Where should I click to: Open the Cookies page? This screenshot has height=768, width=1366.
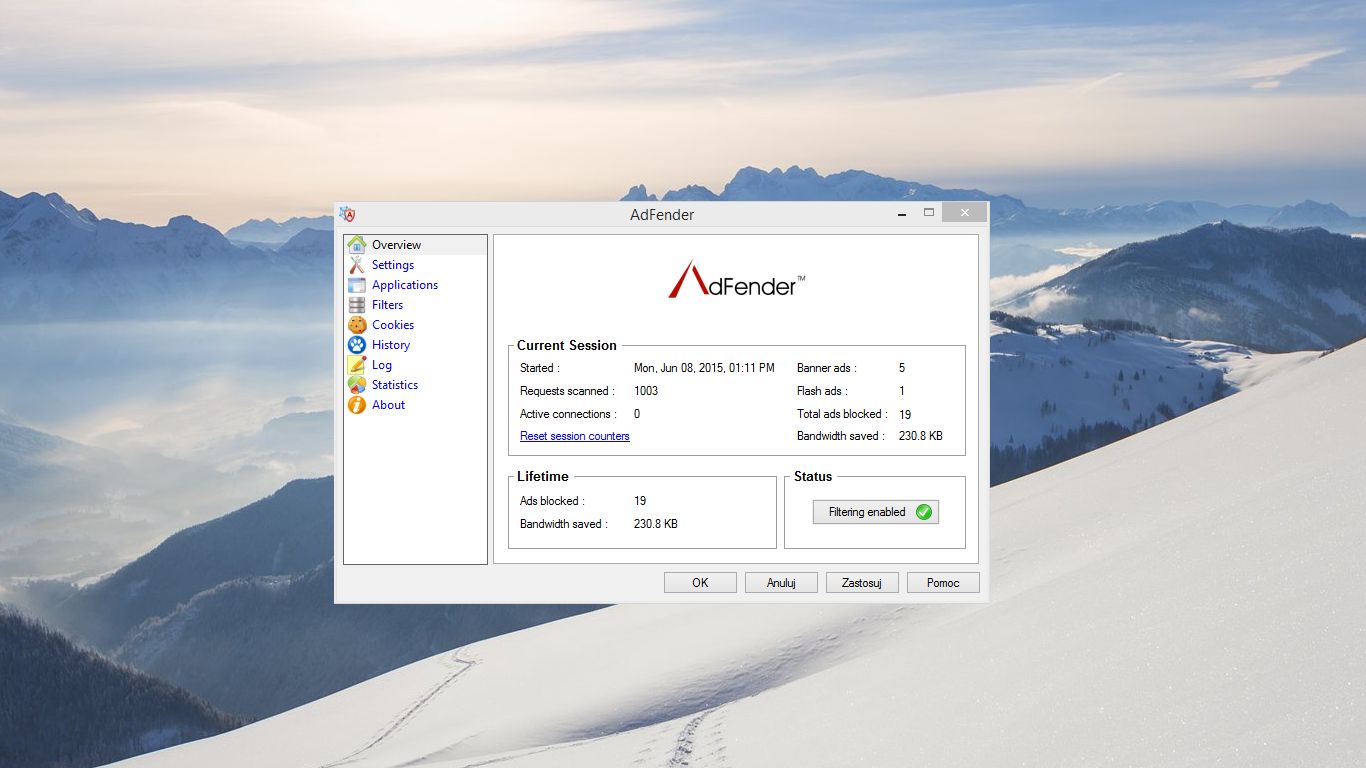tap(393, 325)
